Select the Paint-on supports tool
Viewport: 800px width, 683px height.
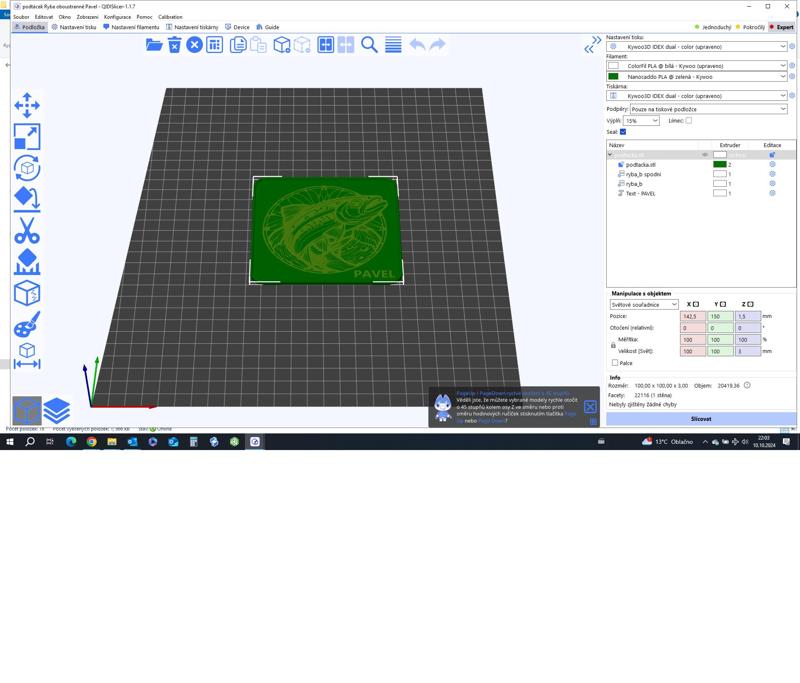tap(27, 262)
